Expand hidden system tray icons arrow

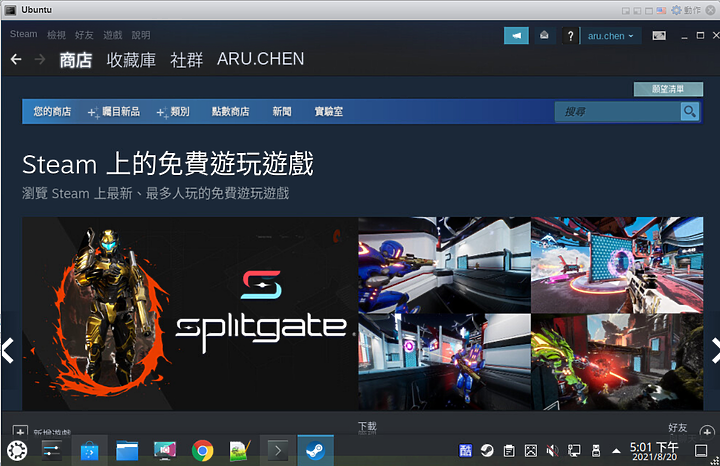(616, 451)
